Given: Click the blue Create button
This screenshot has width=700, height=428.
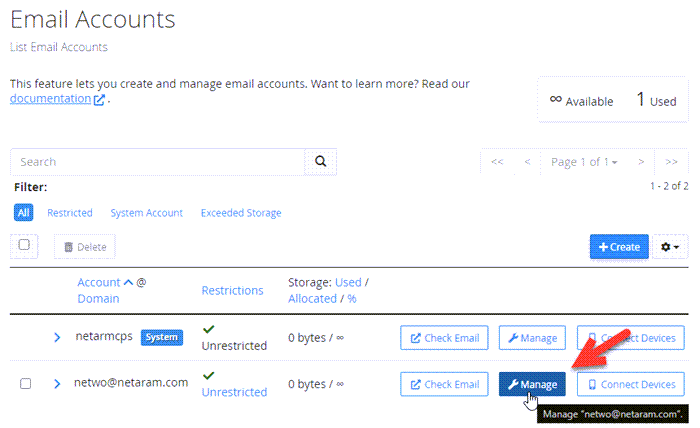Looking at the screenshot, I should coord(619,247).
